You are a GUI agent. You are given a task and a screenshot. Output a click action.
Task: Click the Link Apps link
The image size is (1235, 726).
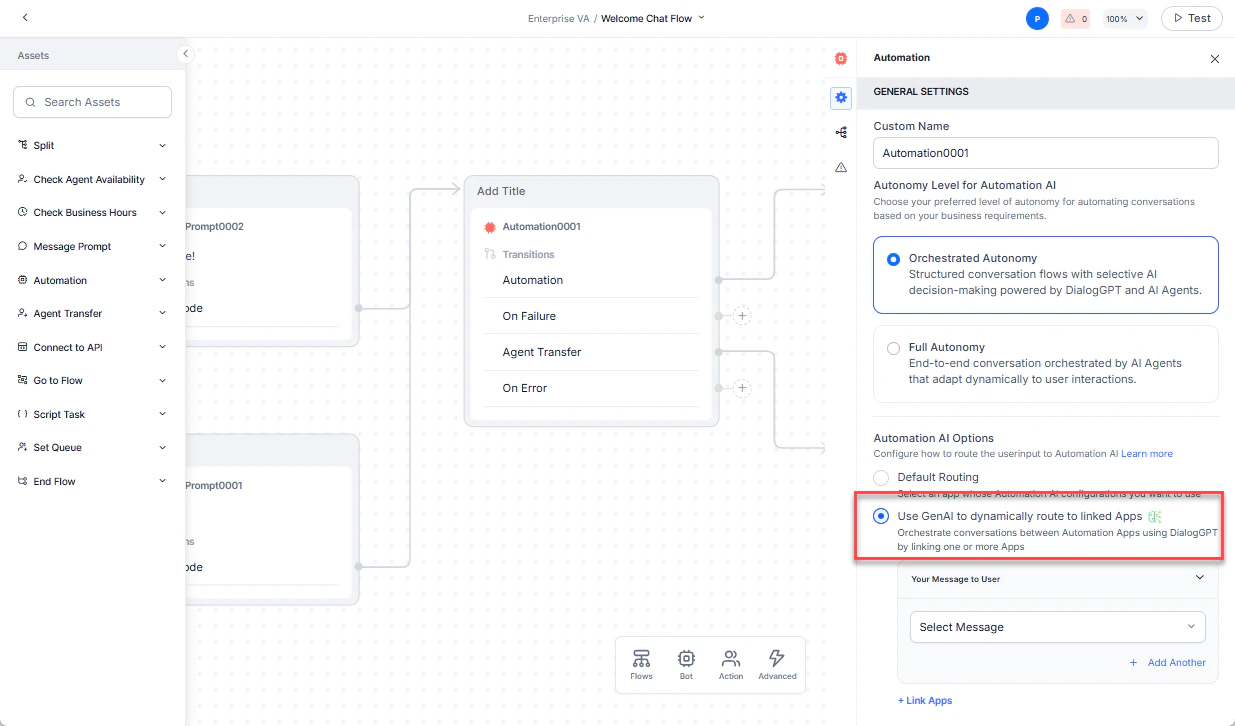(x=925, y=700)
